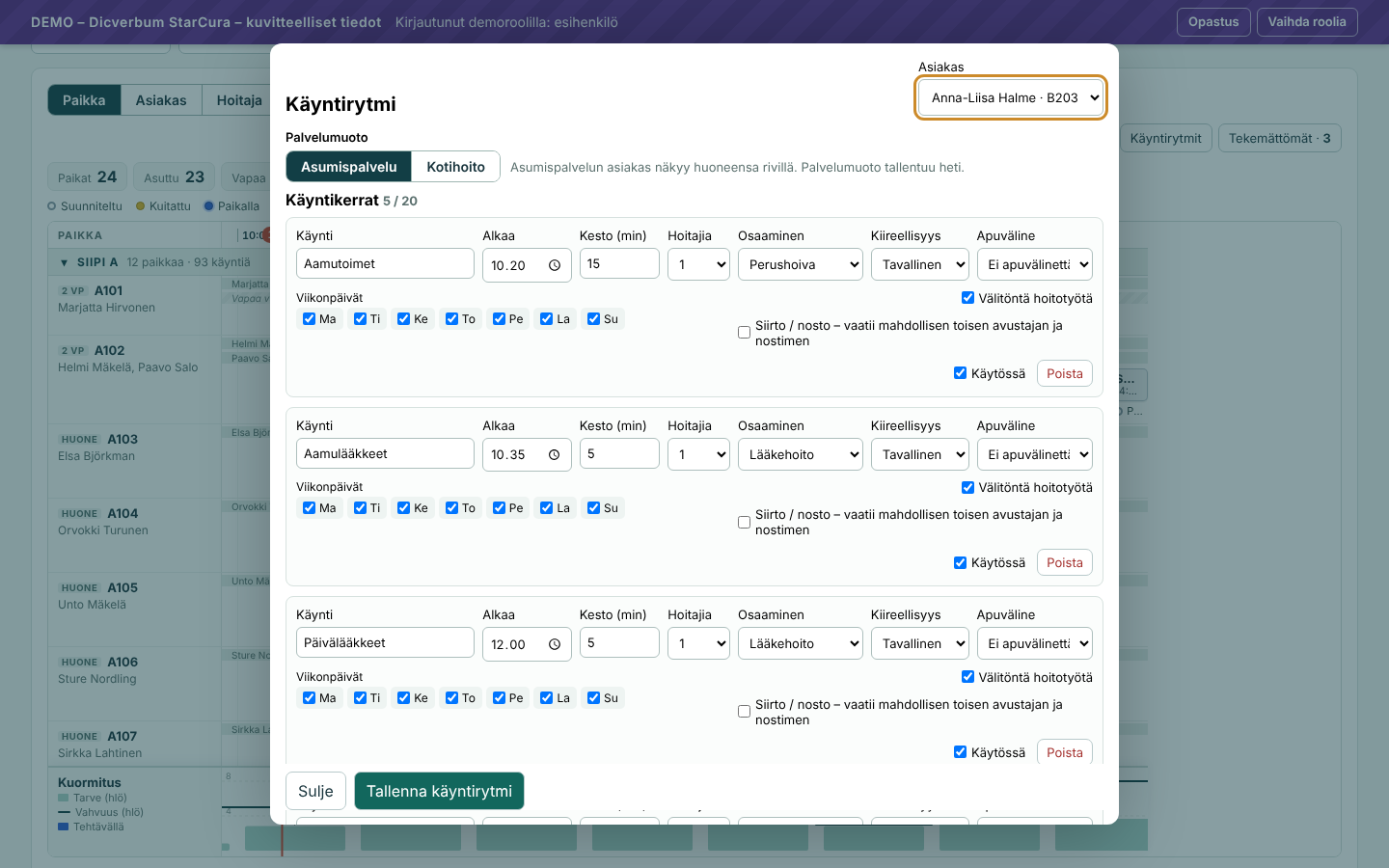Open Hoitajia dropdown for Päivälääkkeet

point(698,643)
